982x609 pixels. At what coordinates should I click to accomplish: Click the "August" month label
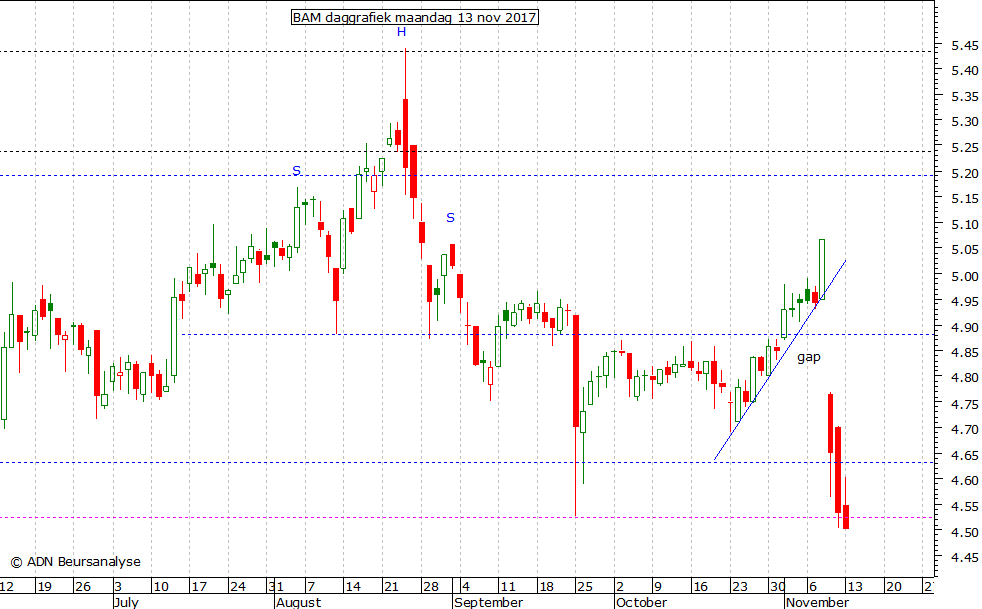299,602
